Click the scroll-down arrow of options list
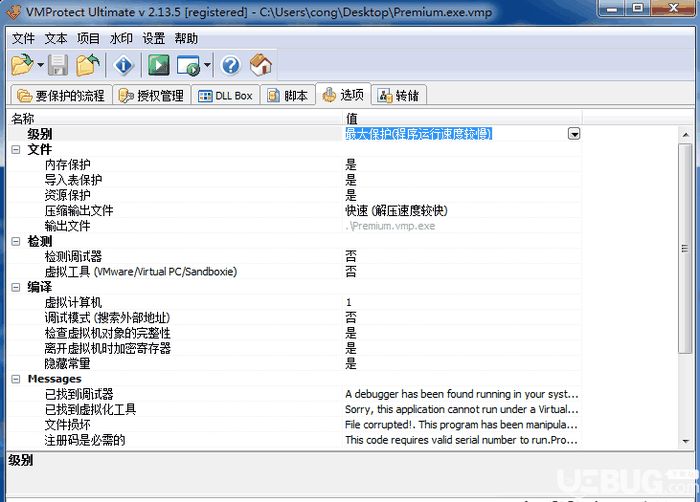Image resolution: width=700 pixels, height=502 pixels. [685, 442]
